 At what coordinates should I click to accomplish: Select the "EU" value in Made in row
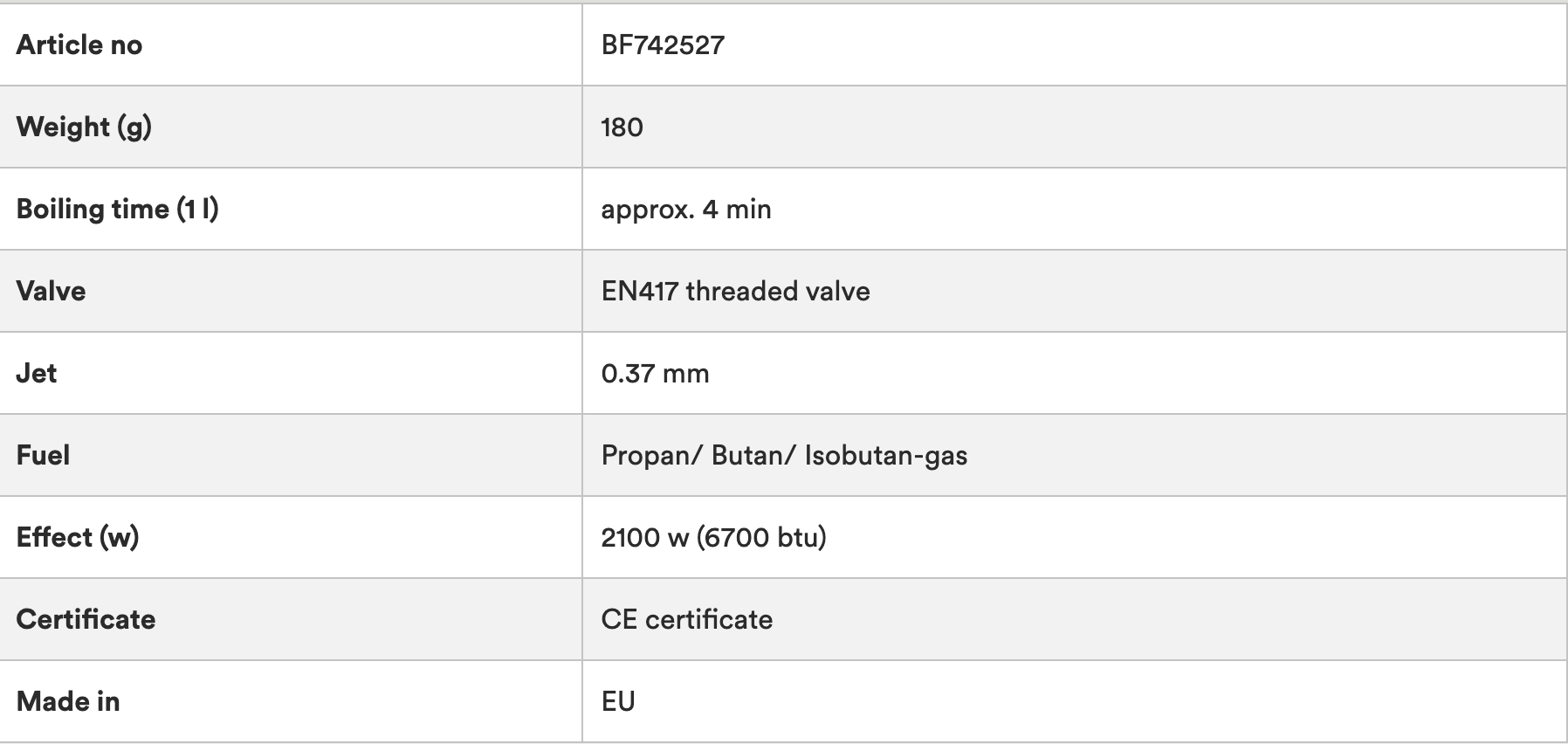tap(618, 701)
